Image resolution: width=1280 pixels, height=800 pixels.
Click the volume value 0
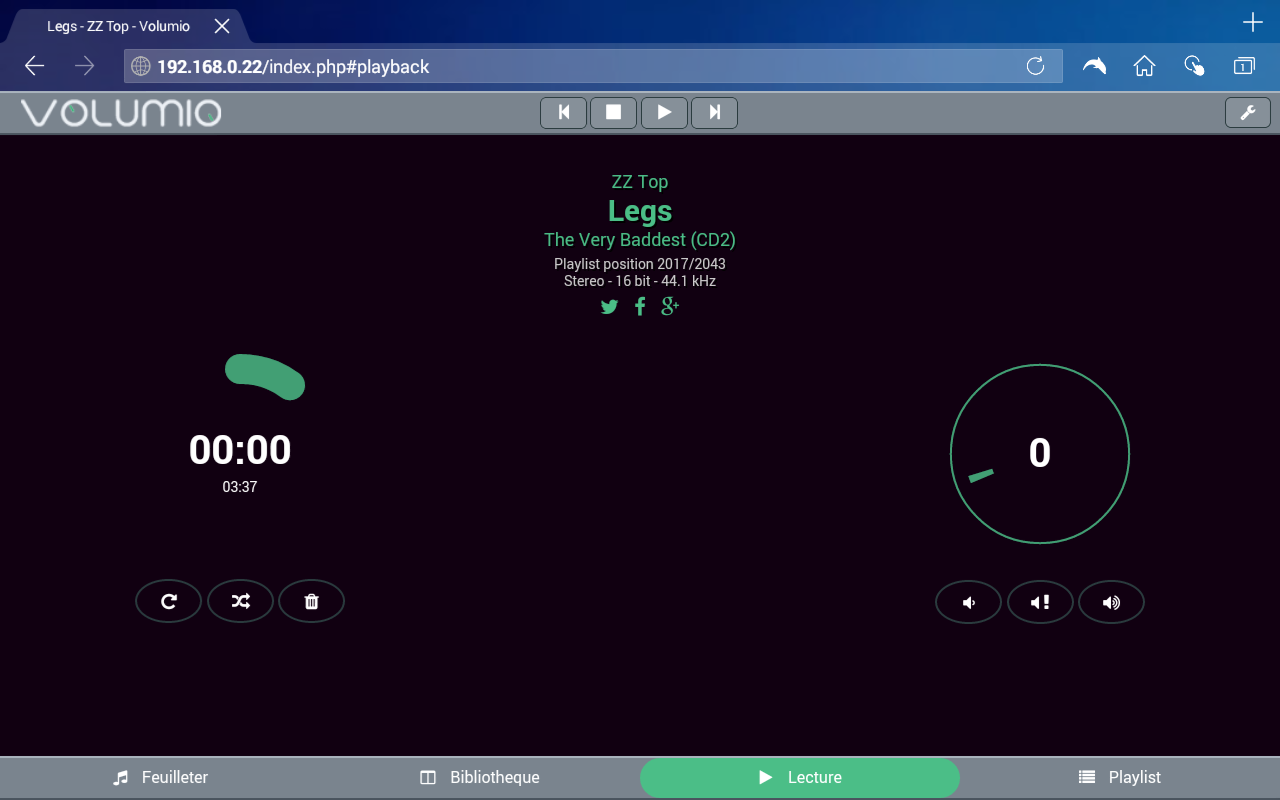1040,454
